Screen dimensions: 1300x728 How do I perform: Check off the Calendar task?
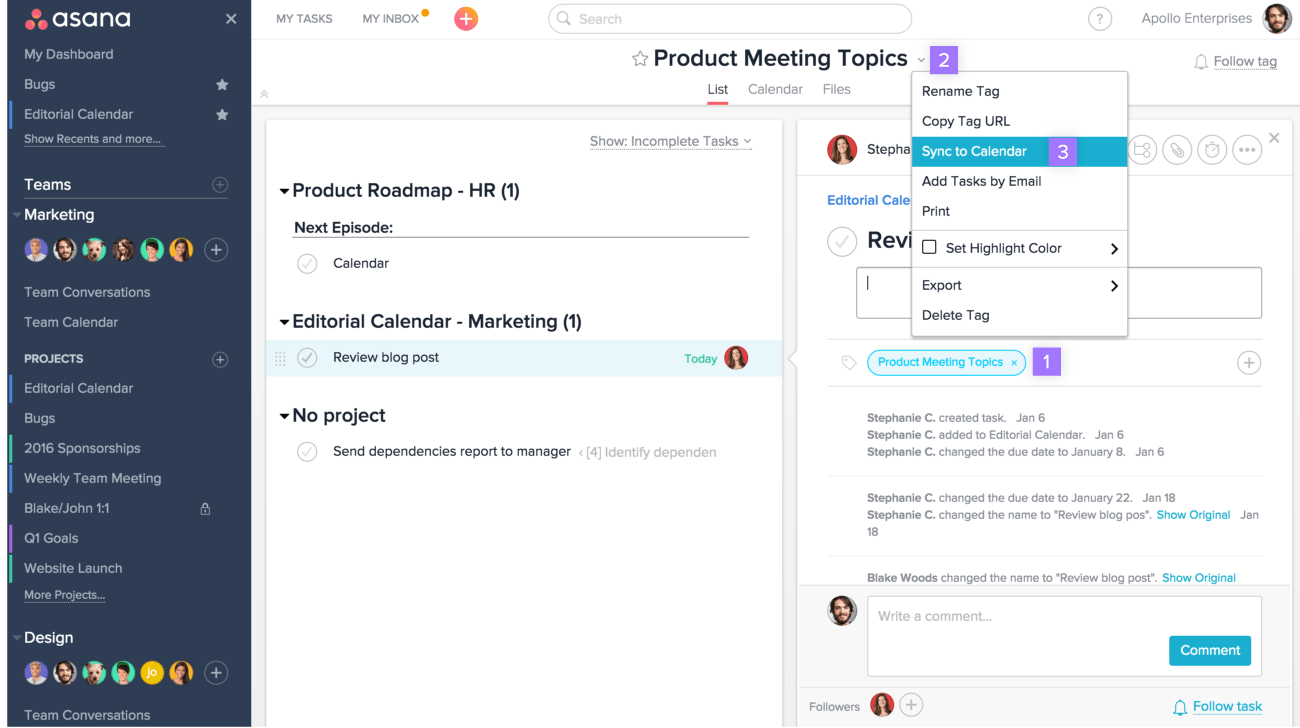pyautogui.click(x=307, y=264)
